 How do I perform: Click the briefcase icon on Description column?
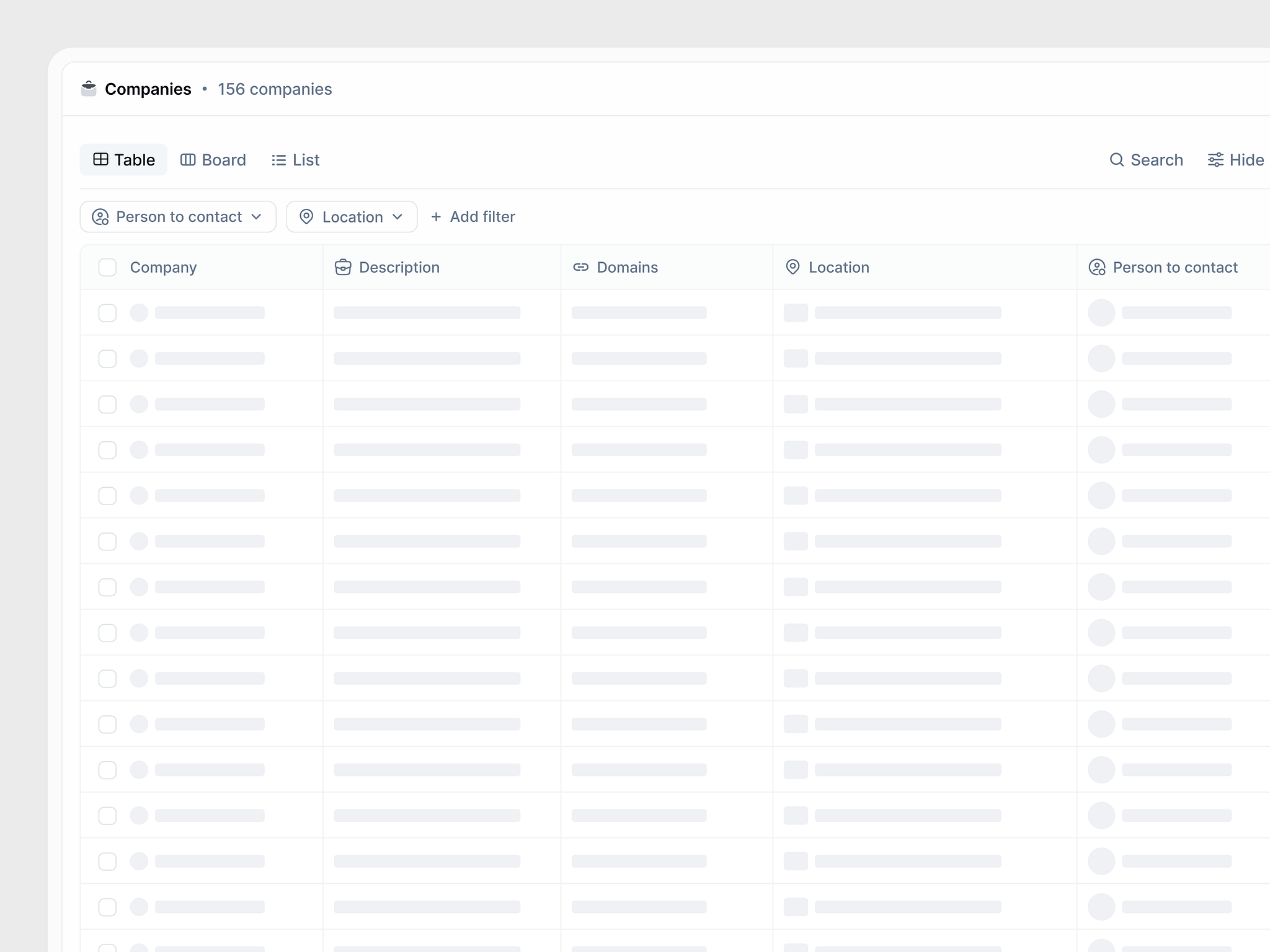point(344,267)
